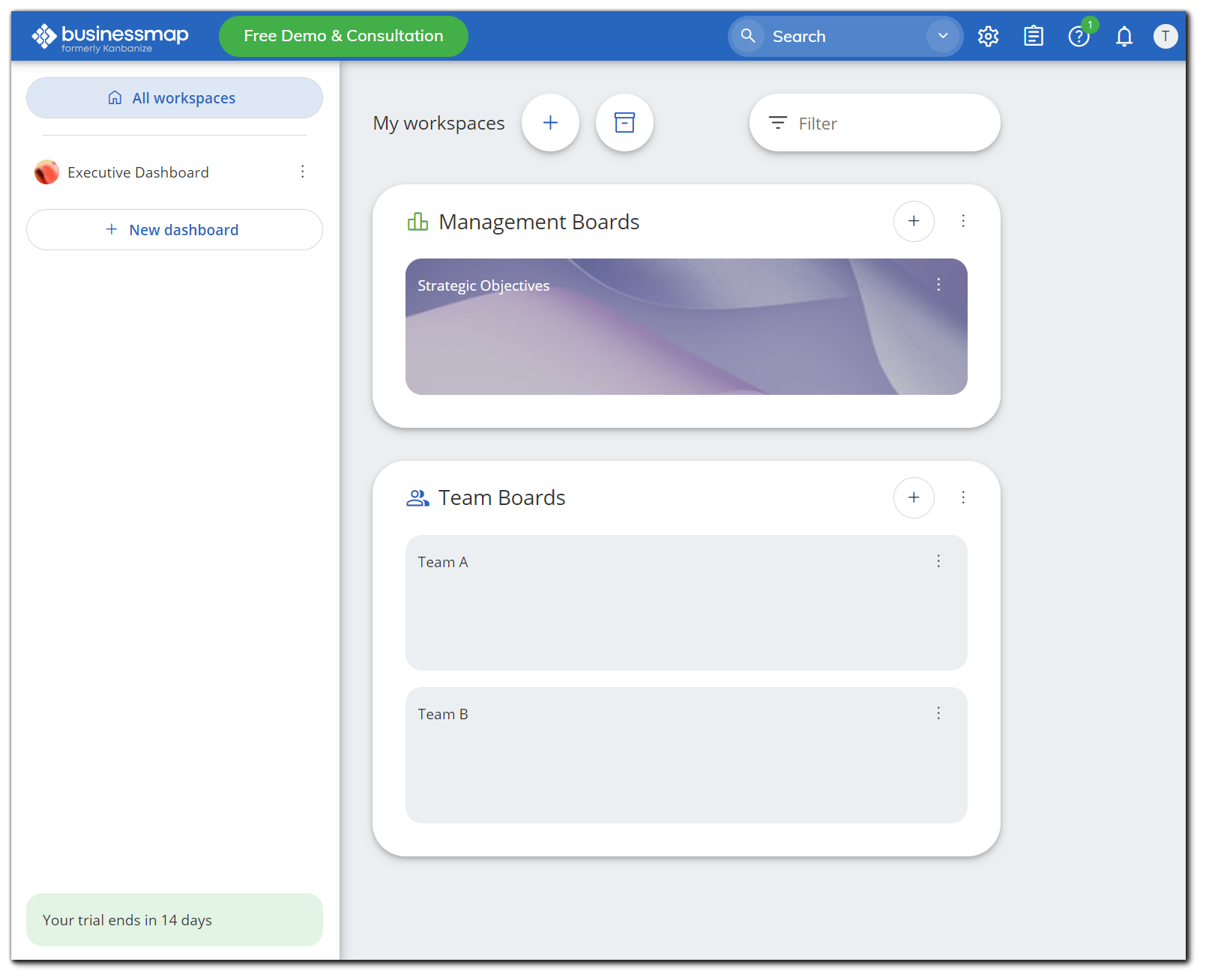
Task: Open the notifications bell
Action: pyautogui.click(x=1124, y=36)
